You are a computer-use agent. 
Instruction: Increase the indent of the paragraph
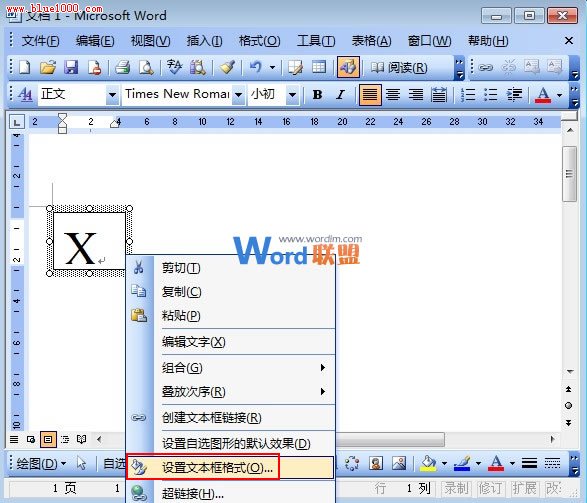click(514, 94)
